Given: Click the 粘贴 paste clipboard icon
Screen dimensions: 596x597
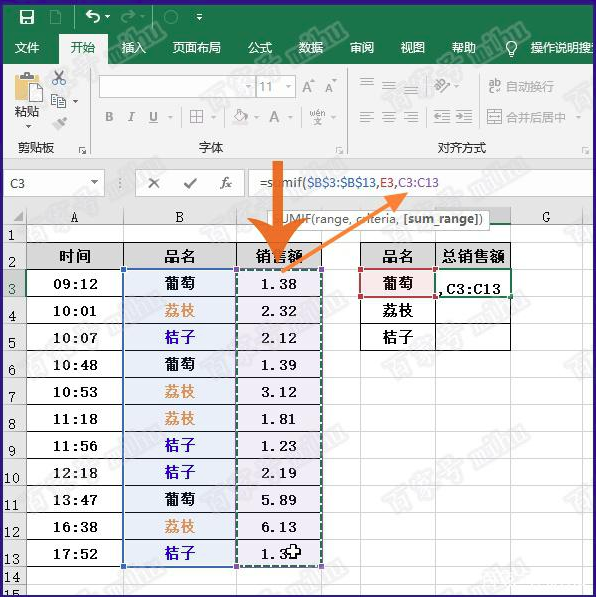Looking at the screenshot, I should click(28, 87).
